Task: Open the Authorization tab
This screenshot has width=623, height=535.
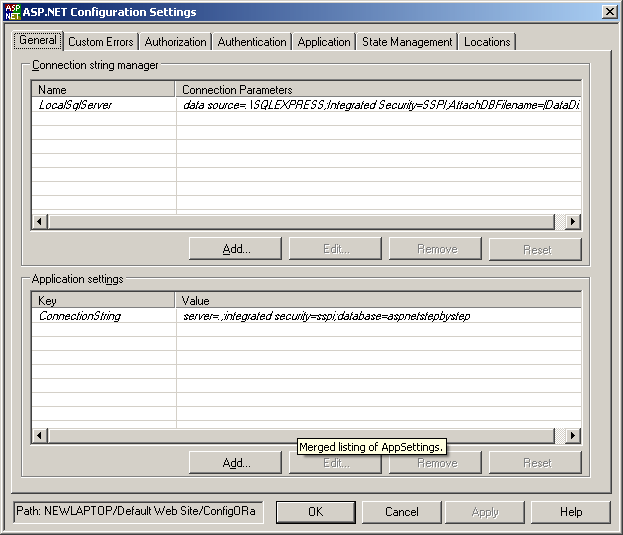Action: 175,42
